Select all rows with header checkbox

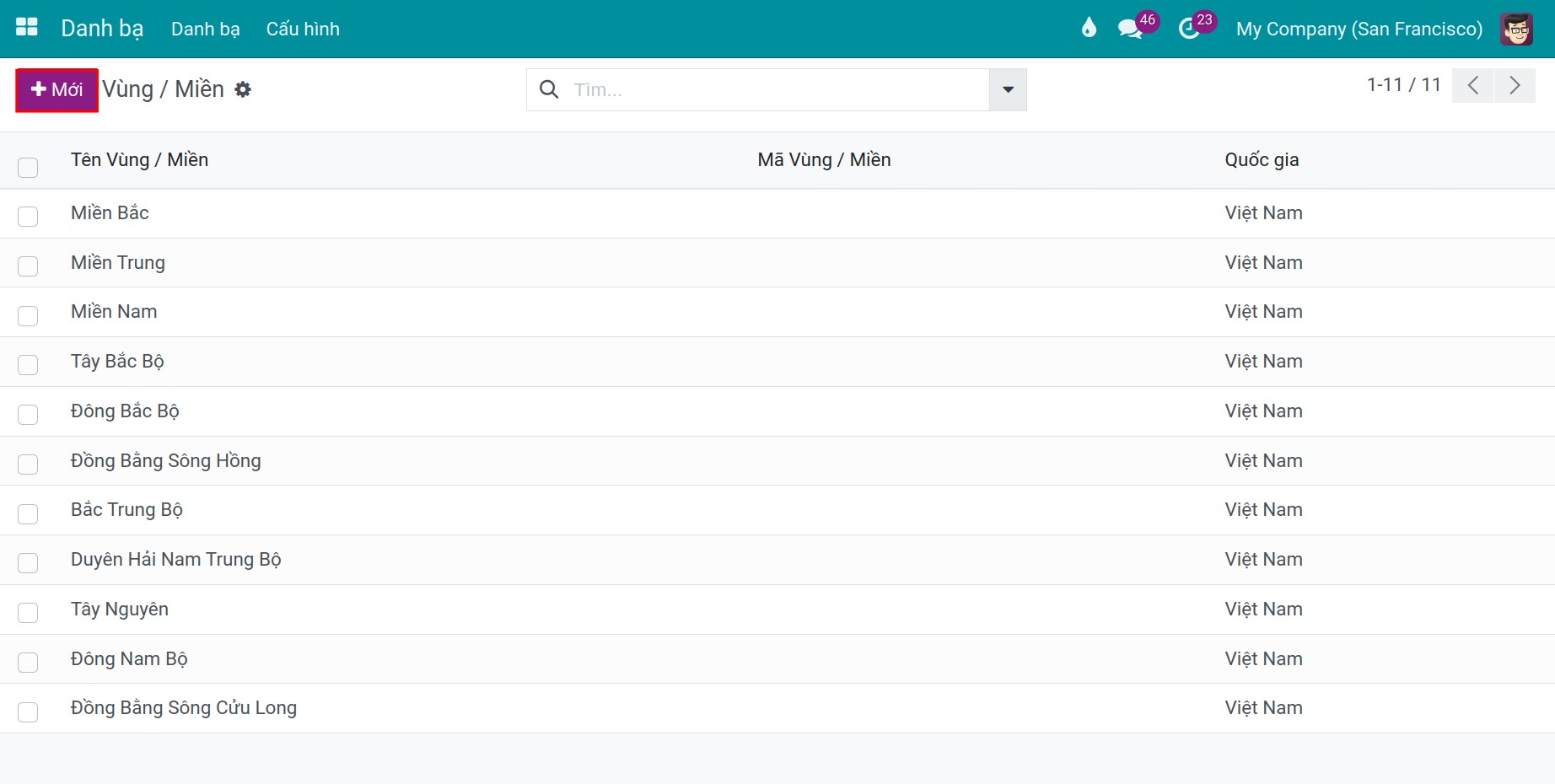[x=28, y=167]
